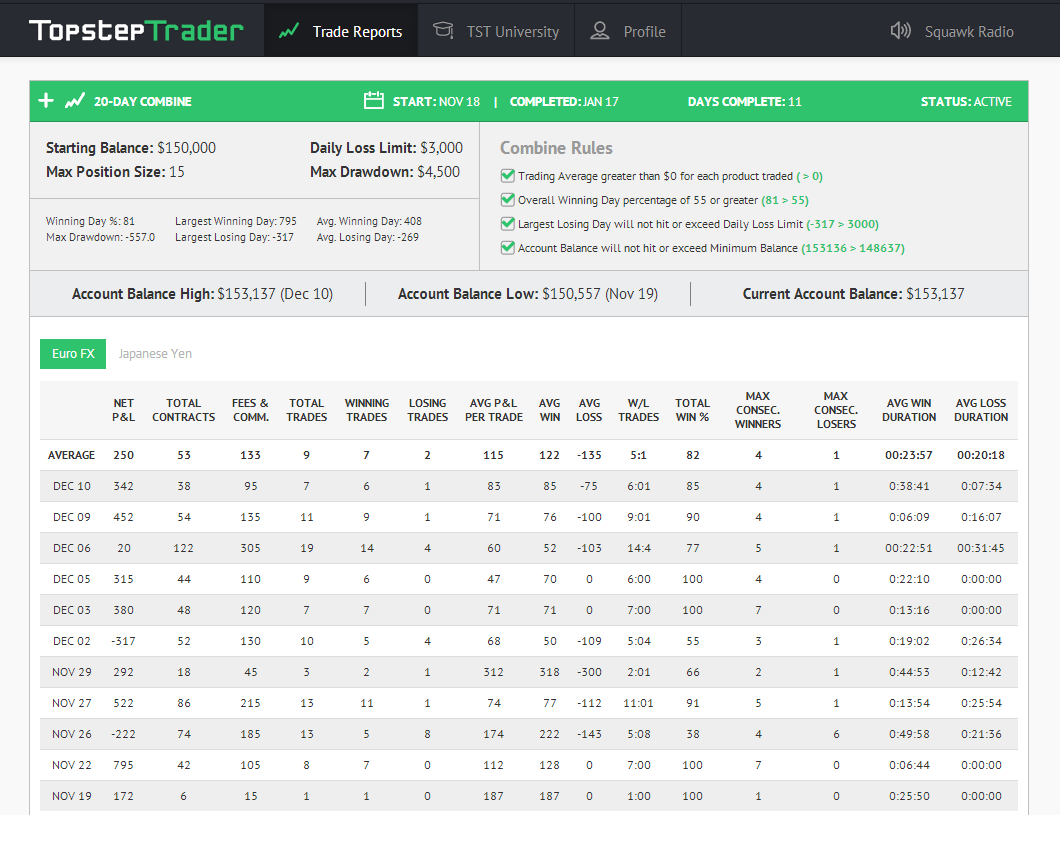Click the LOSING TRADES column header

click(x=427, y=410)
